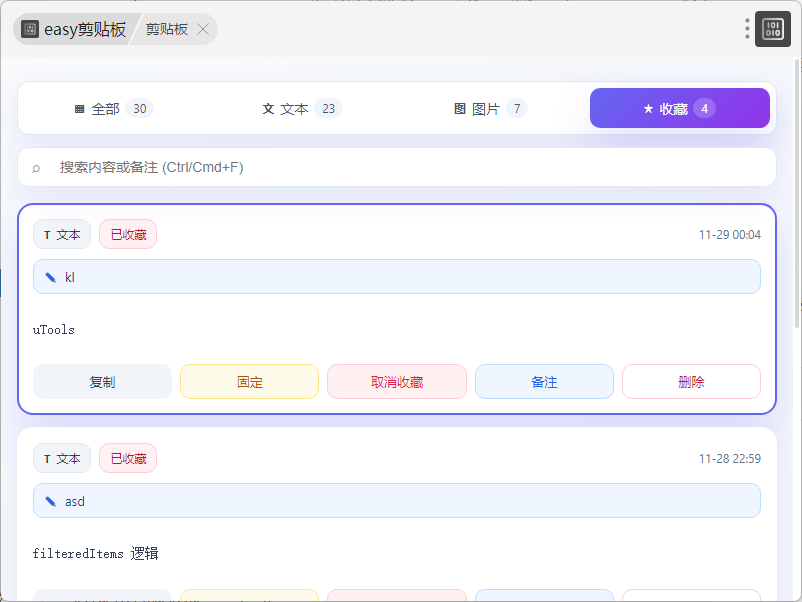Click the pencil icon beside note asd
This screenshot has width=802, height=602.
pos(51,501)
